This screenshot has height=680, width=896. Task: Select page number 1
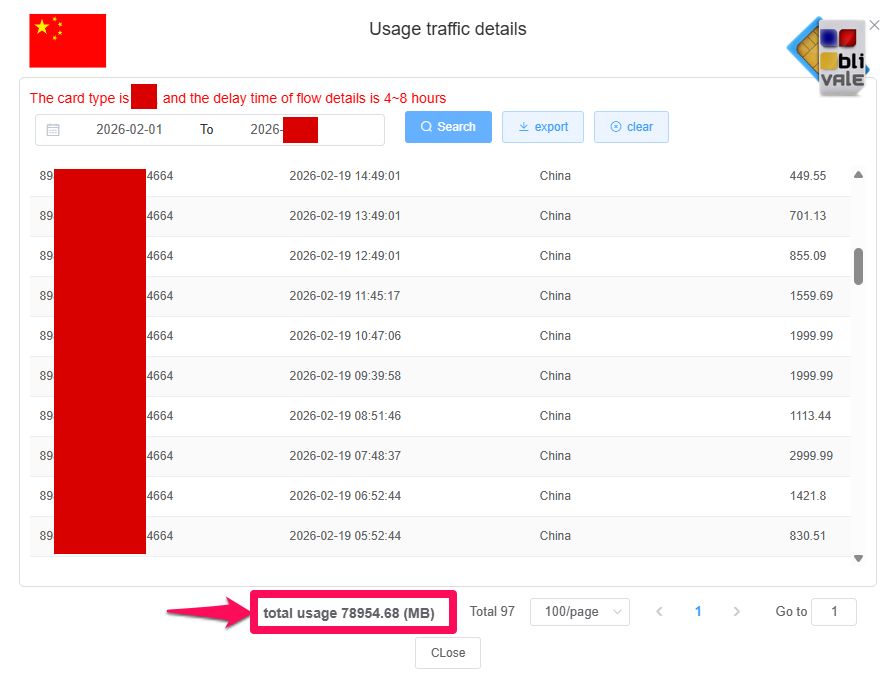pos(698,612)
